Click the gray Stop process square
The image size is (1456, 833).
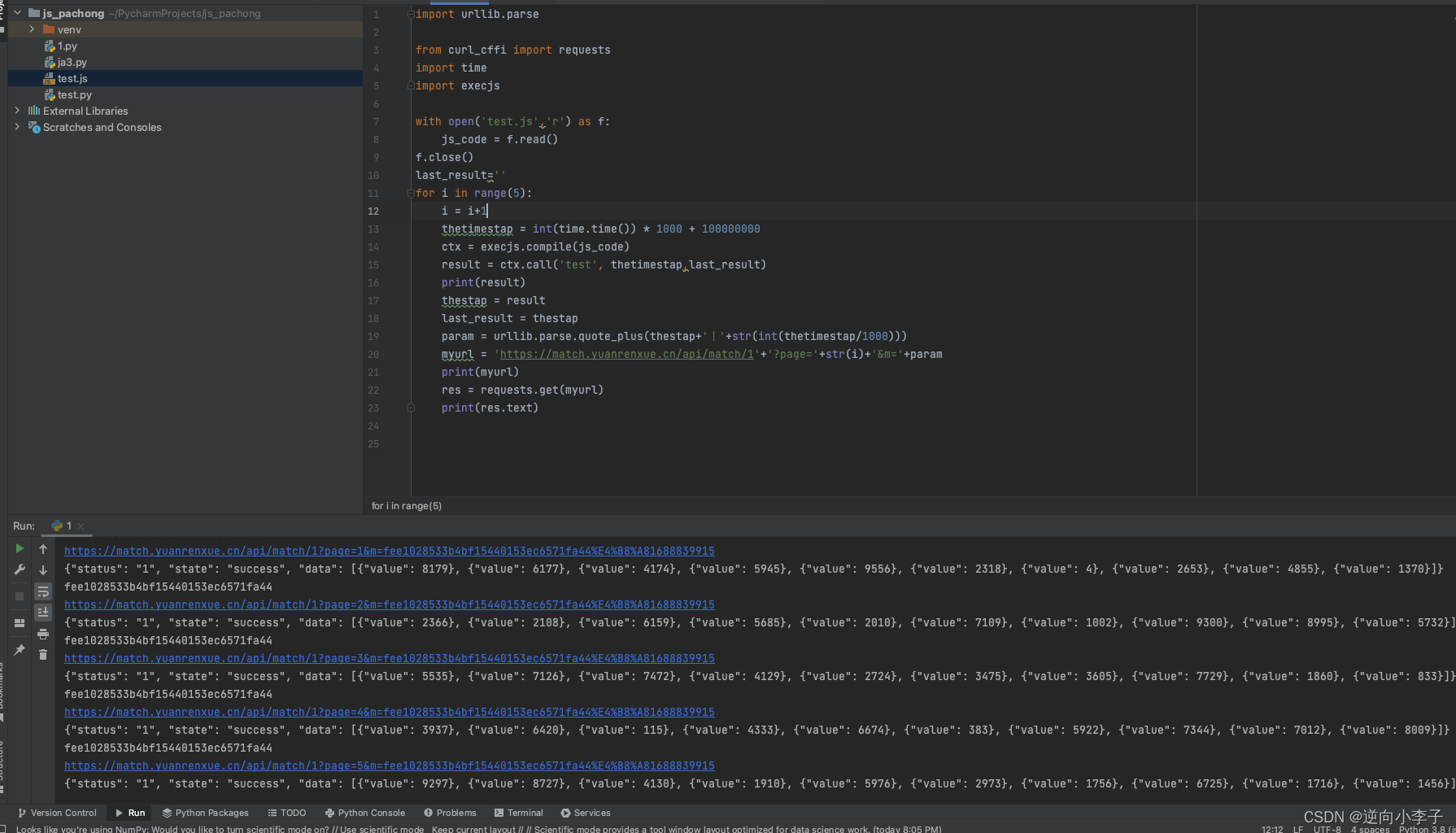[20, 596]
